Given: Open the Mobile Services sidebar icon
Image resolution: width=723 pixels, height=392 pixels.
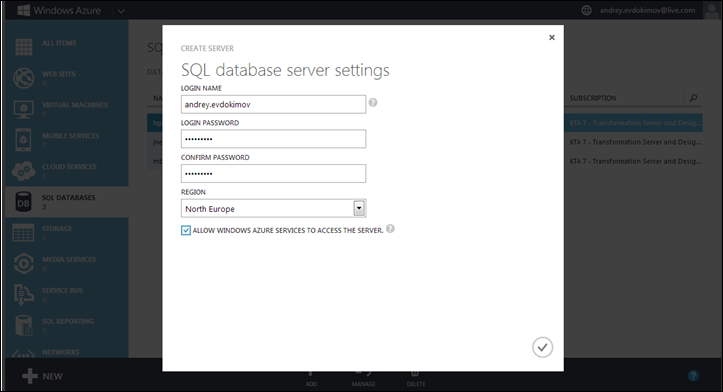Looking at the screenshot, I should [x=24, y=140].
